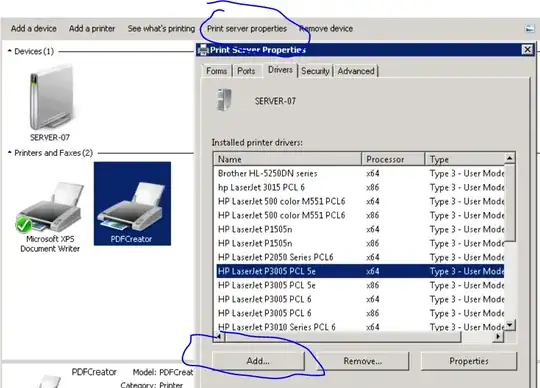
Task: Open the Advanced tab
Action: pyautogui.click(x=356, y=71)
